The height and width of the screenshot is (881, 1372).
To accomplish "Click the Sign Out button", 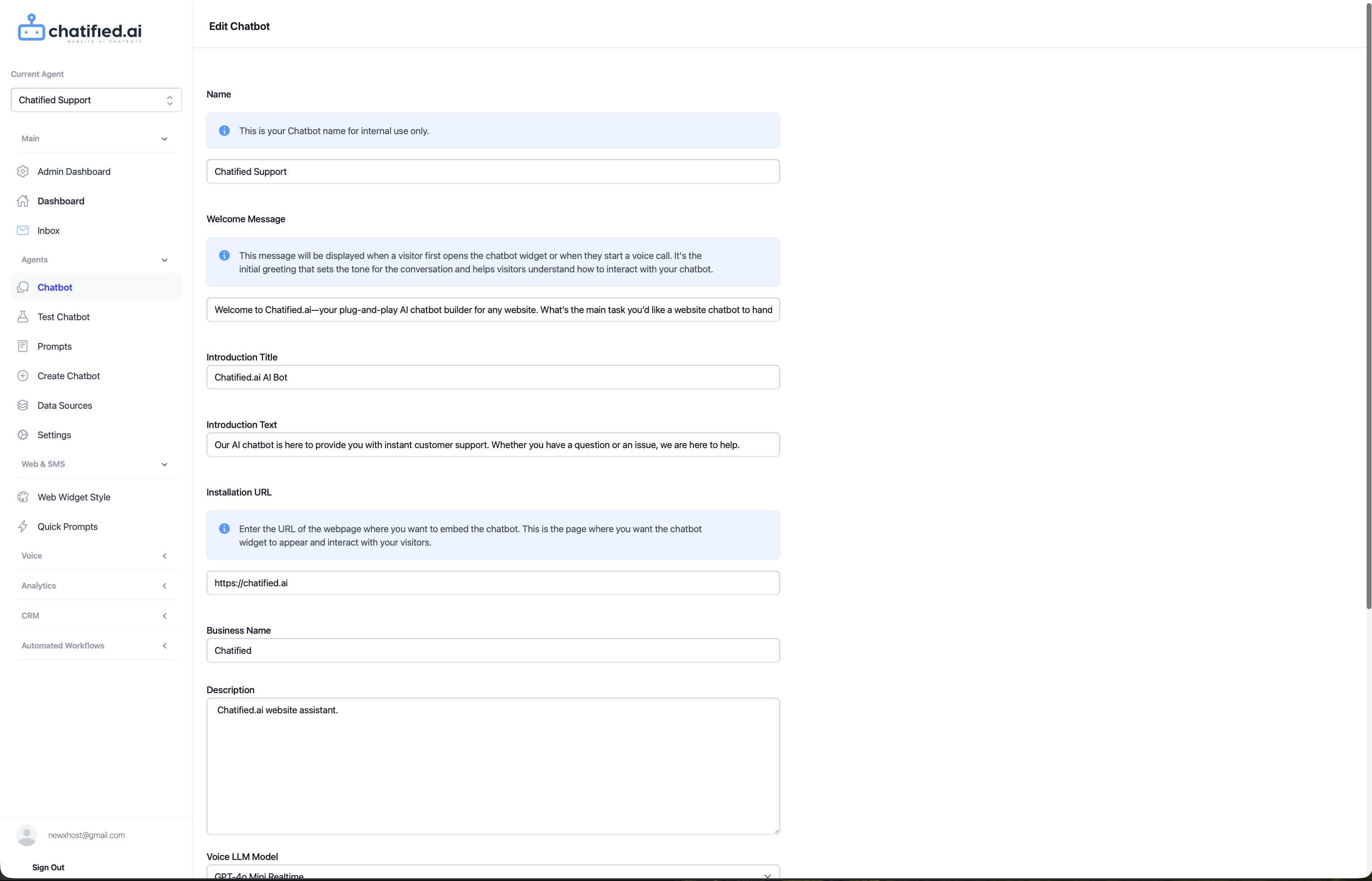I will click(48, 867).
